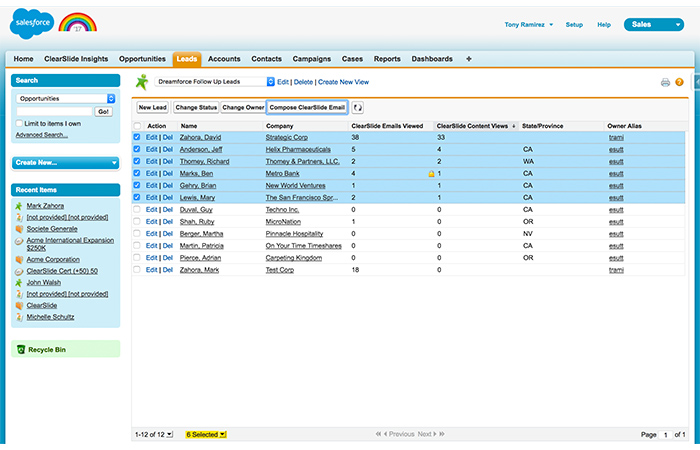The image size is (700, 450).
Task: Click the plus icon to add tabs
Action: 469,59
